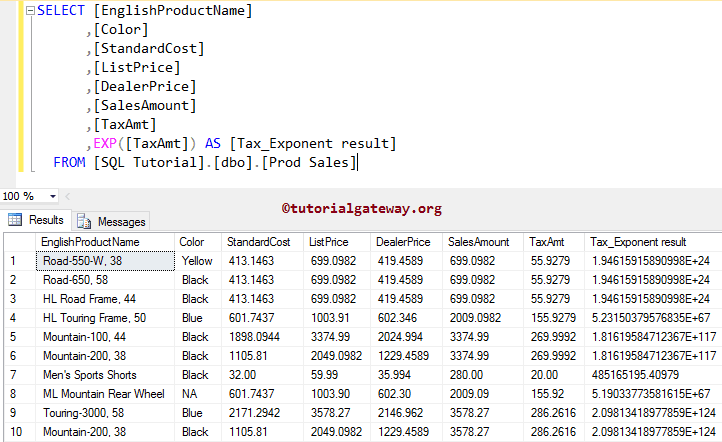The width and height of the screenshot is (722, 442).
Task: Click the EnglishProductName column header
Action: click(105, 242)
